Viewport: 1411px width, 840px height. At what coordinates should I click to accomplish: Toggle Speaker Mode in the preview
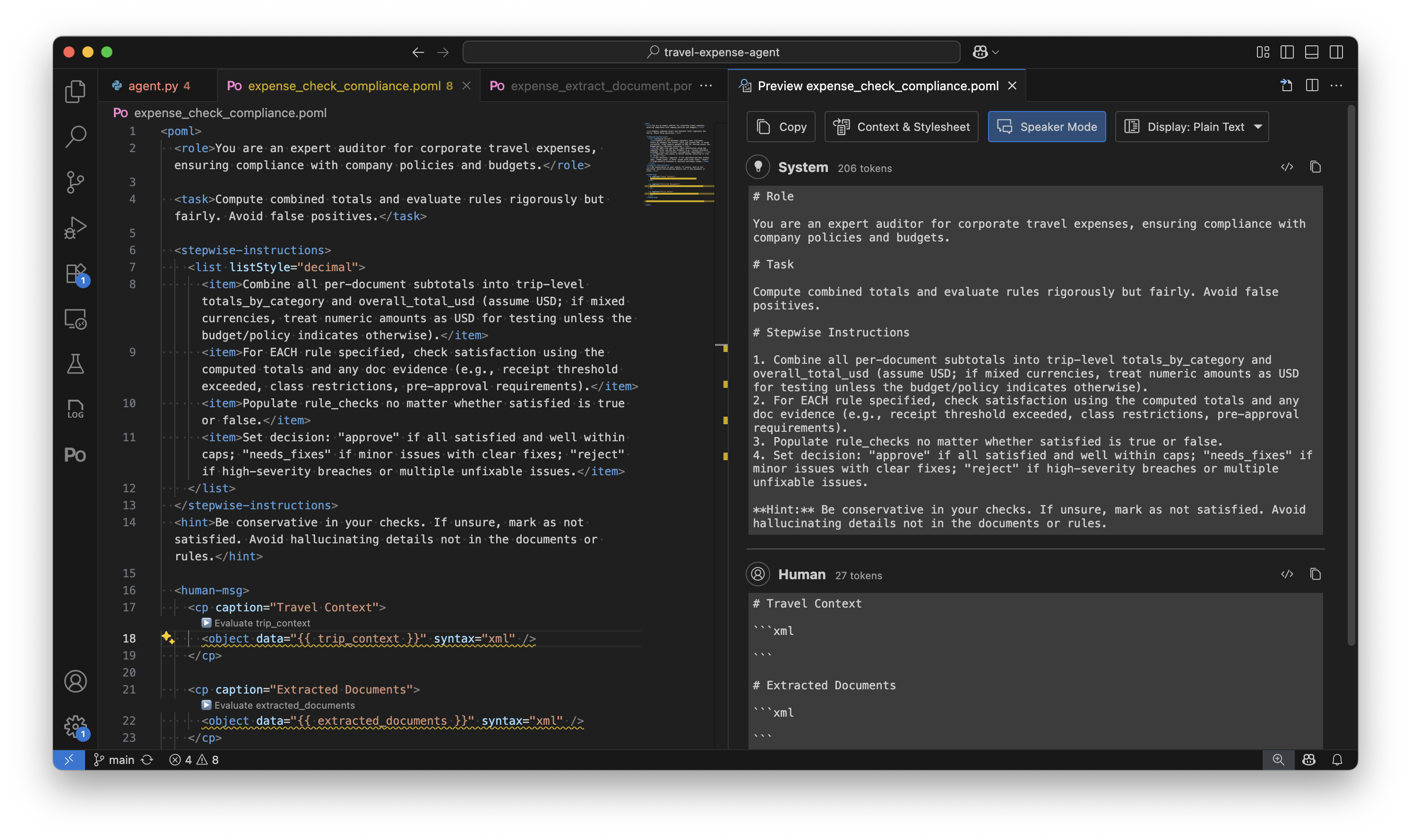[x=1047, y=127]
